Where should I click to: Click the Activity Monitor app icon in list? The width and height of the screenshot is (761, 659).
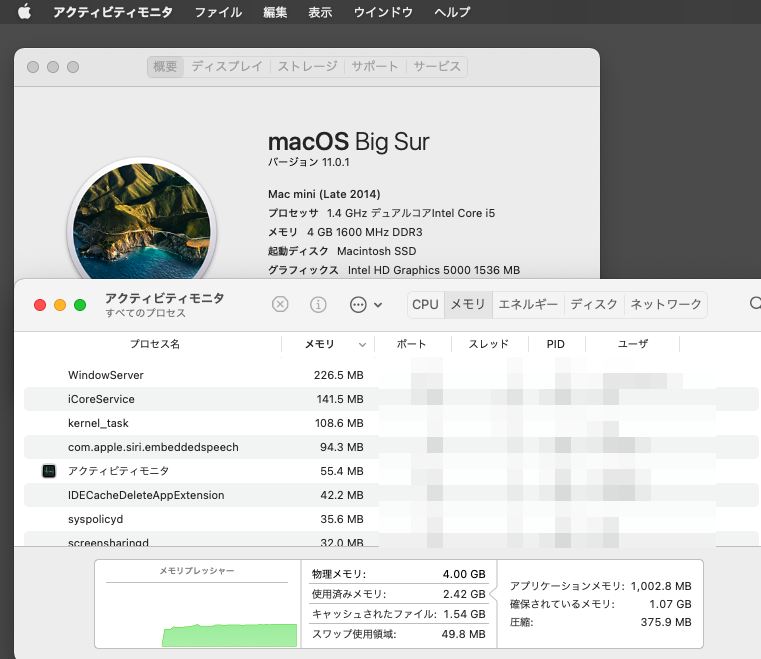(x=49, y=471)
